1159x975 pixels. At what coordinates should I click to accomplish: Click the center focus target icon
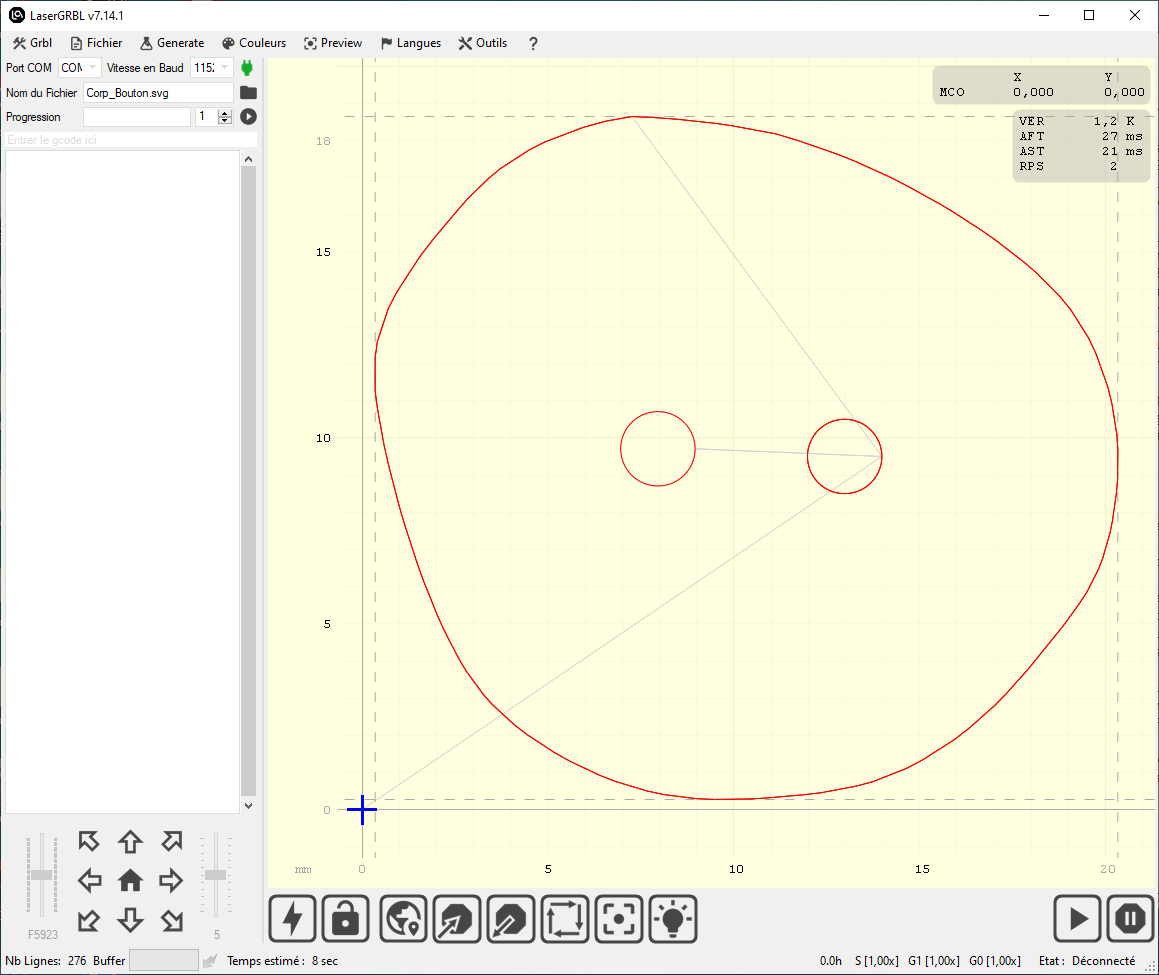[x=619, y=918]
